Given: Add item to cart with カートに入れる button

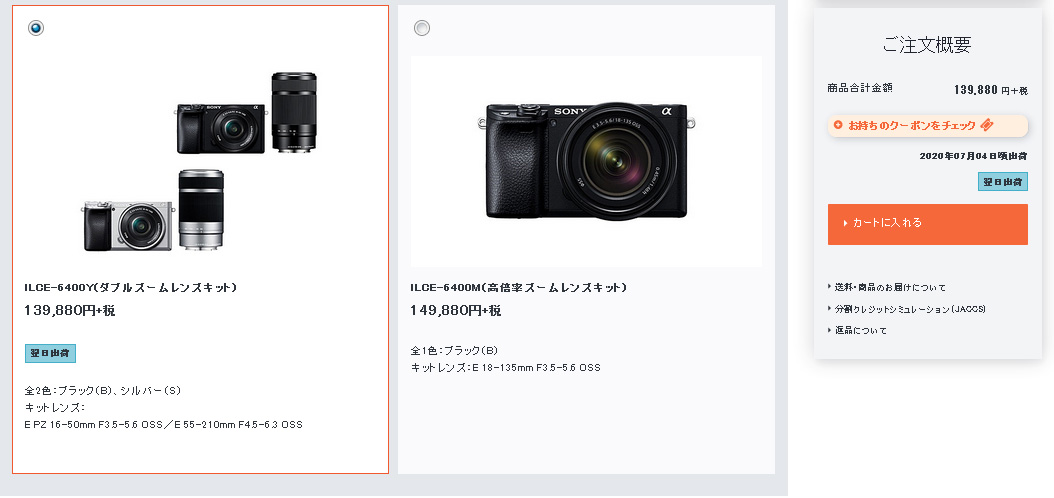Looking at the screenshot, I should [x=928, y=224].
